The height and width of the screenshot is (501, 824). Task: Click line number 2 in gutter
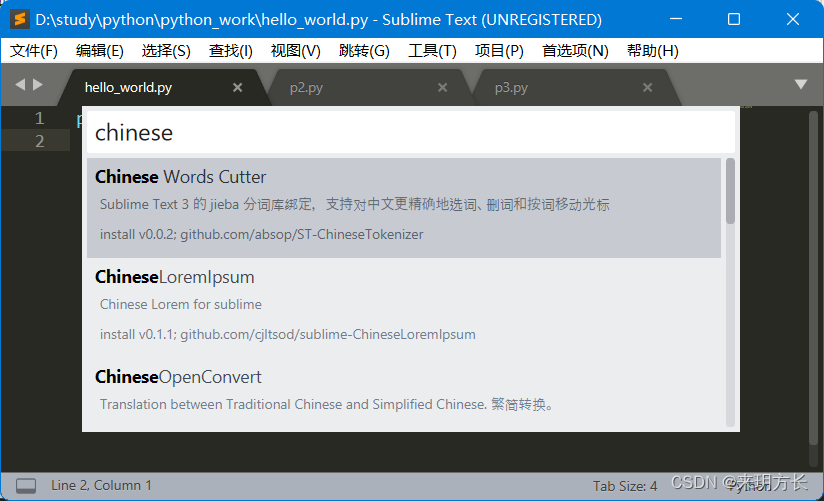pos(39,141)
